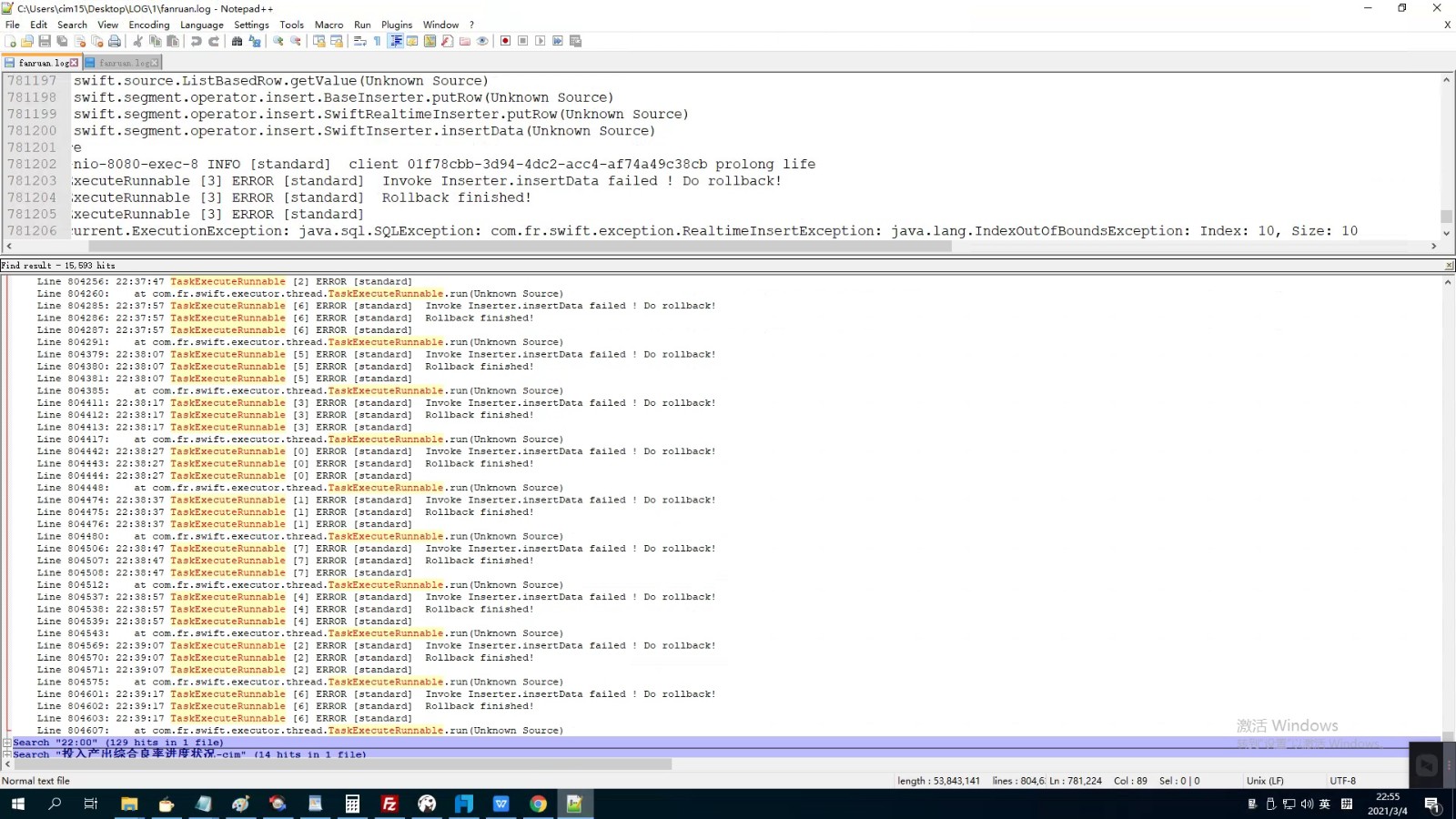Zoom in using the magnifier plus icon

278,41
